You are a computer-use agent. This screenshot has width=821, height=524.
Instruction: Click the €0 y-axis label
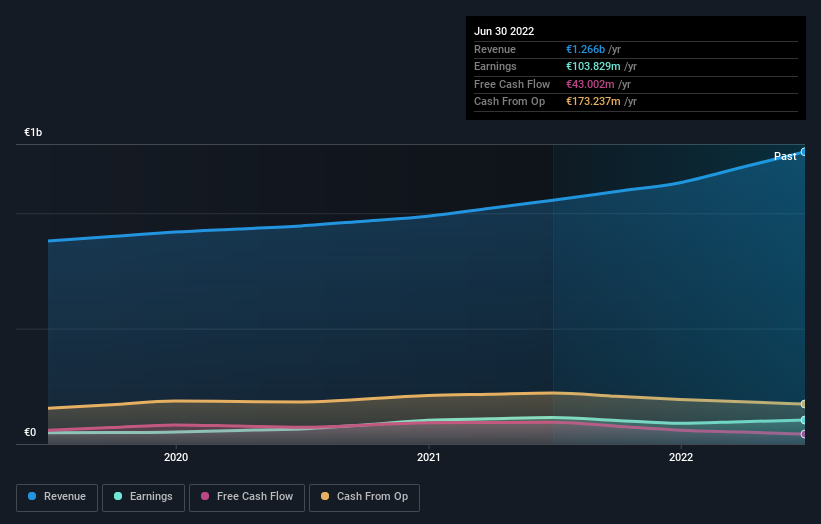[x=30, y=432]
